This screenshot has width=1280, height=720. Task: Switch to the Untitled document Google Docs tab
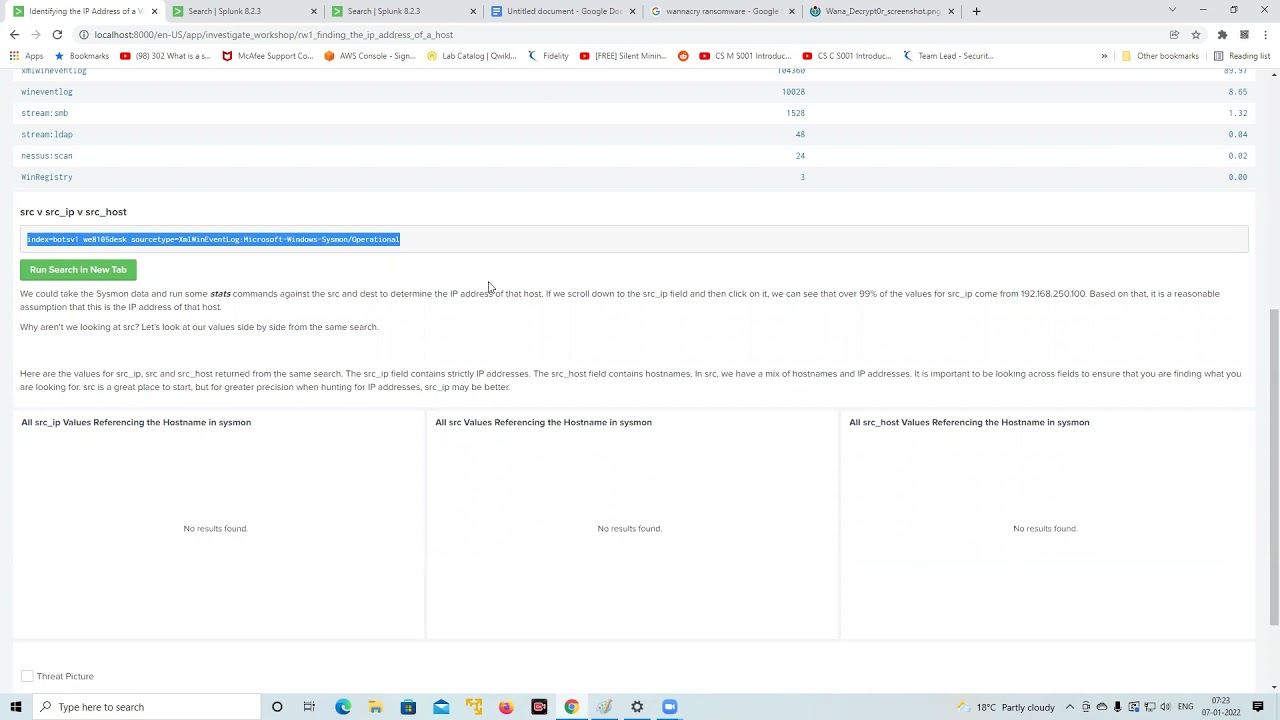pyautogui.click(x=563, y=11)
